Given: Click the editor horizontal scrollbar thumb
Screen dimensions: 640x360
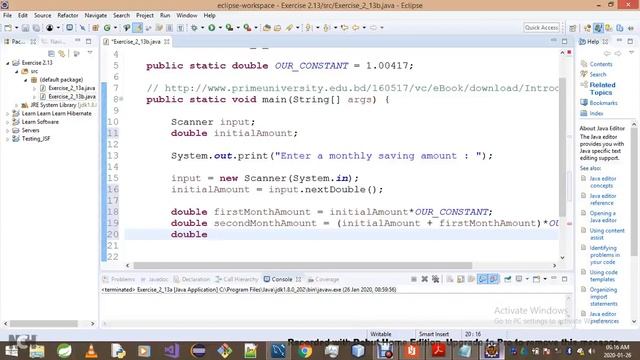Looking at the screenshot, I should pos(303,265).
